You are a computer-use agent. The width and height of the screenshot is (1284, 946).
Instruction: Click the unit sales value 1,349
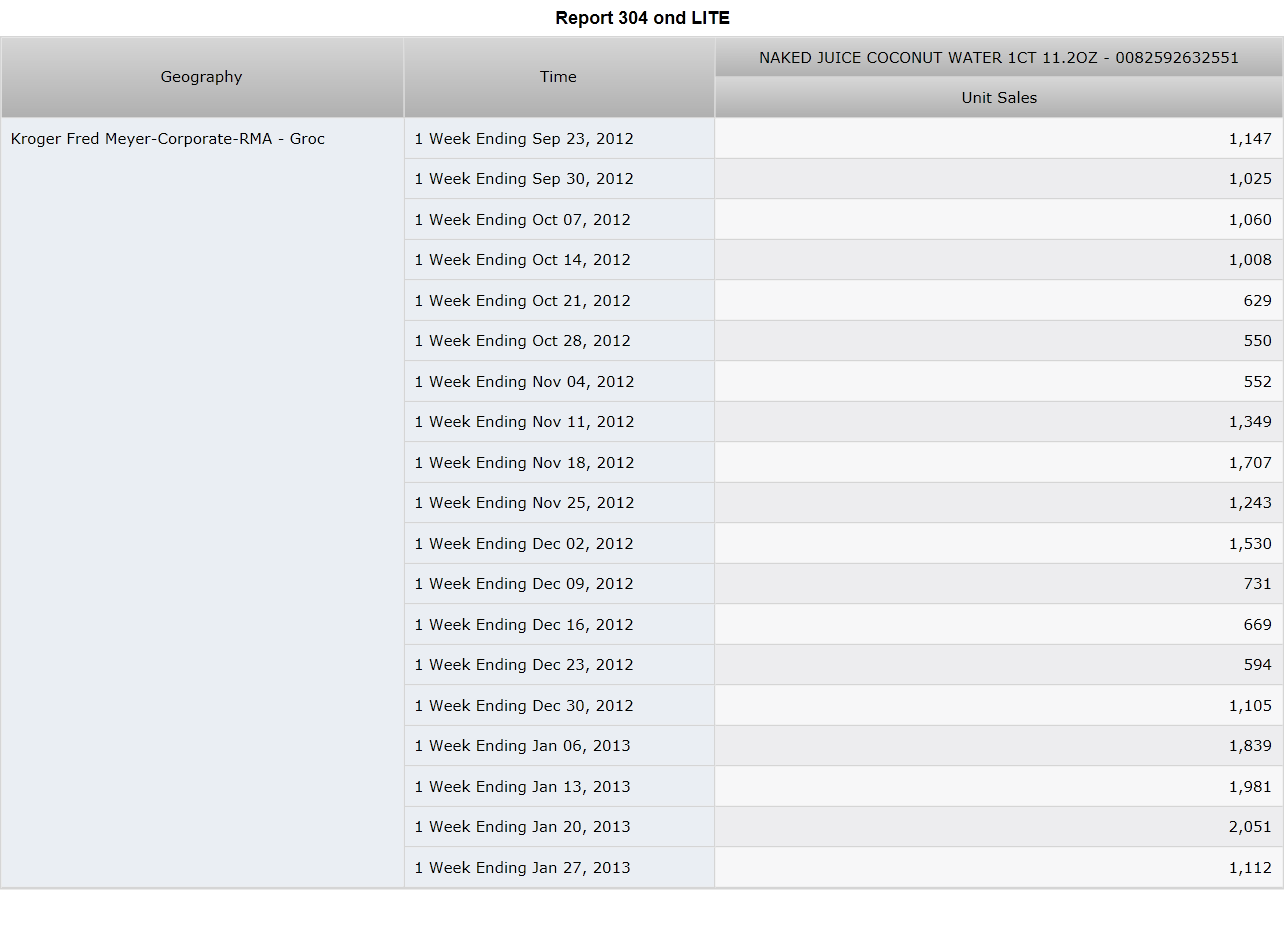pyautogui.click(x=1250, y=422)
